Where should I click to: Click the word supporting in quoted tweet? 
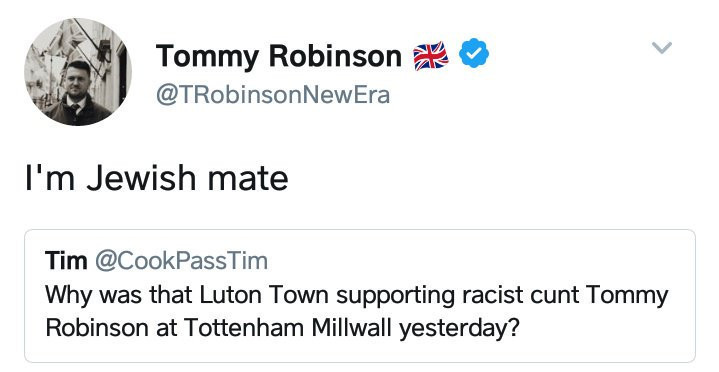395,297
